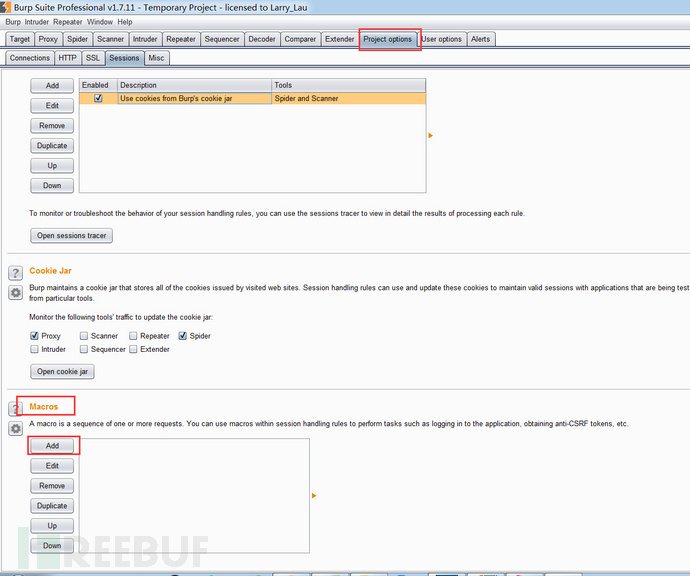Screen dimensions: 690x576
Task: Enable Sequencer cookie jar monitoring
Action: pyautogui.click(x=84, y=349)
